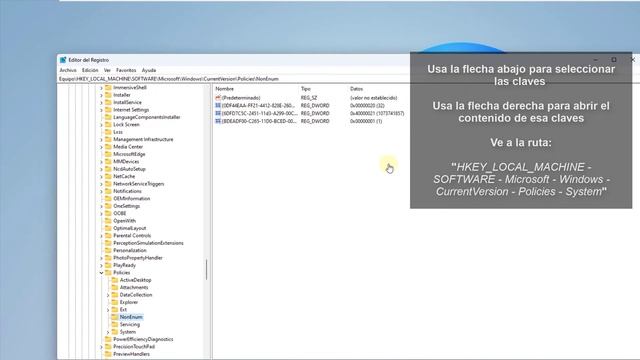This screenshot has height=360, width=640.
Task: Click the ImmersiveShell folder icon
Action: (x=108, y=87)
